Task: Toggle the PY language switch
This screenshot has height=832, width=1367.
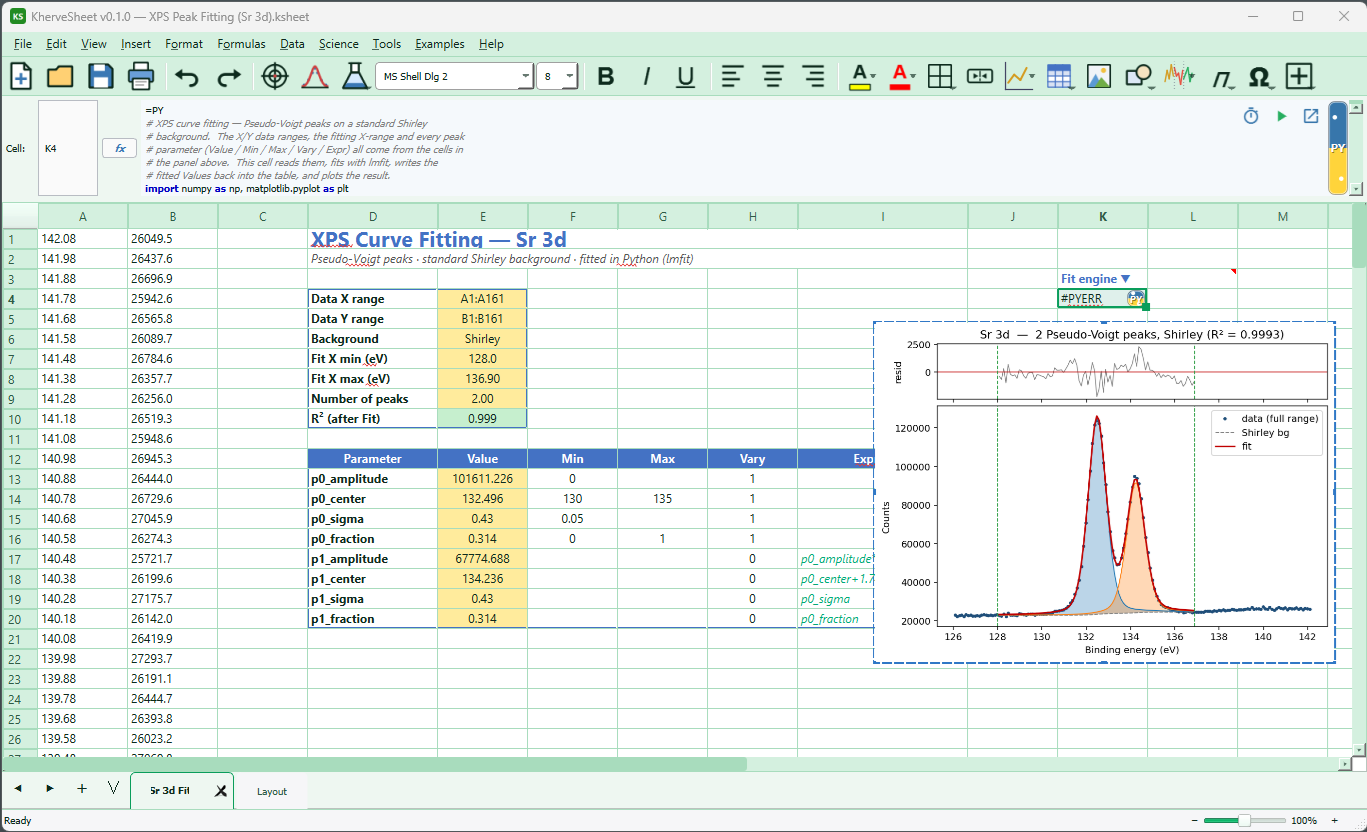Action: coord(1338,147)
